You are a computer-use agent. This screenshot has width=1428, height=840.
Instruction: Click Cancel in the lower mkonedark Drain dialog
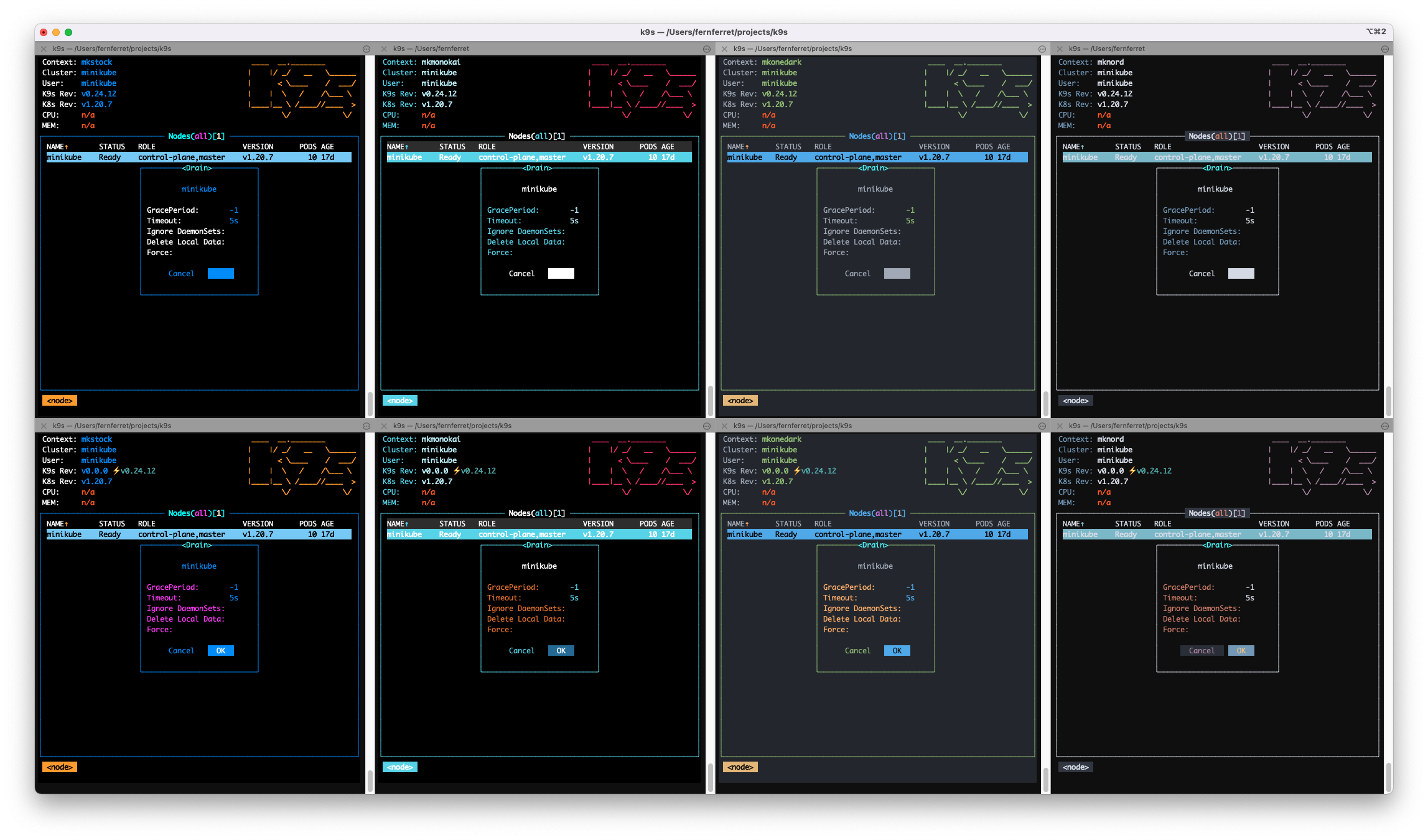coord(857,651)
